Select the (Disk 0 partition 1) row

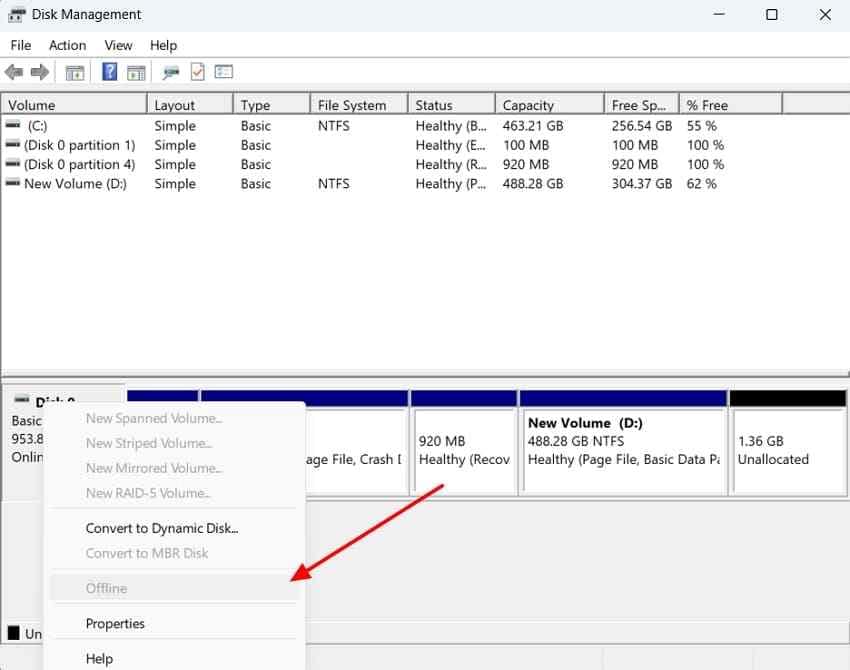coord(392,145)
